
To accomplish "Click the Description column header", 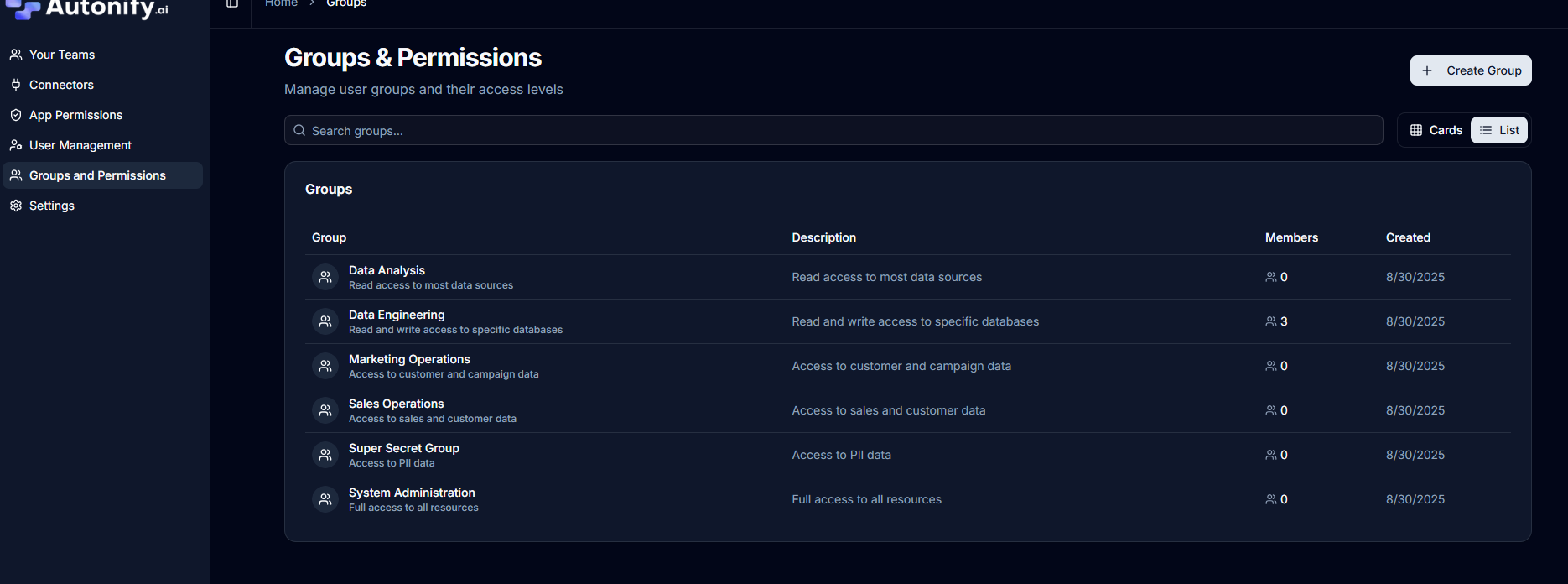I will click(823, 237).
